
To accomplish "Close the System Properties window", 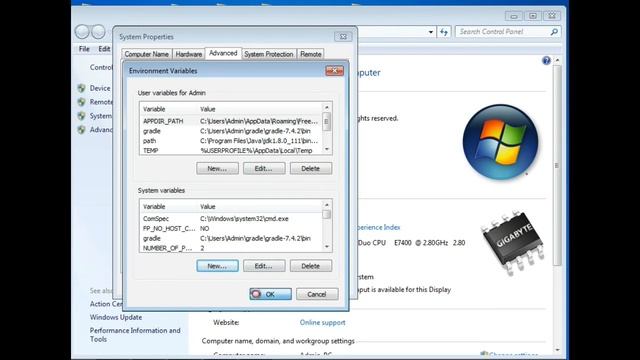I will click(x=343, y=37).
